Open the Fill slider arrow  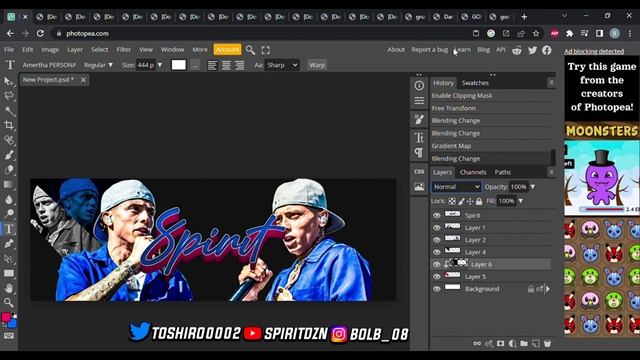click(521, 201)
